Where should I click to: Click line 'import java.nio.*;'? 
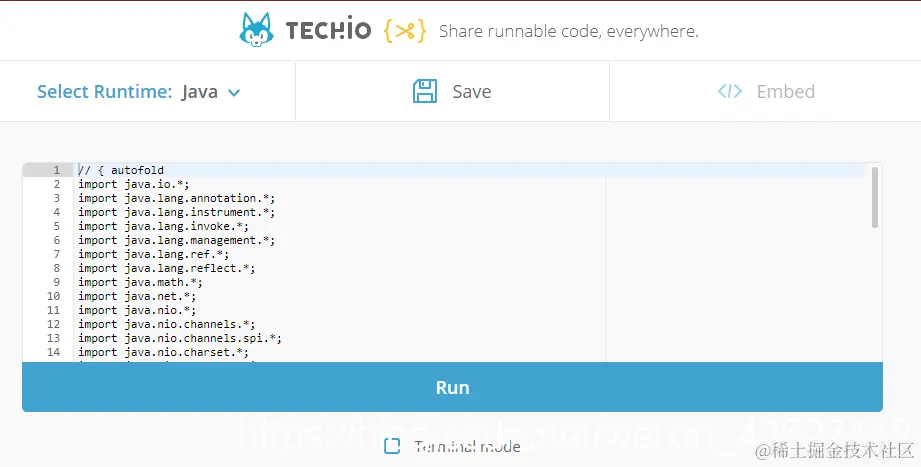point(137,310)
